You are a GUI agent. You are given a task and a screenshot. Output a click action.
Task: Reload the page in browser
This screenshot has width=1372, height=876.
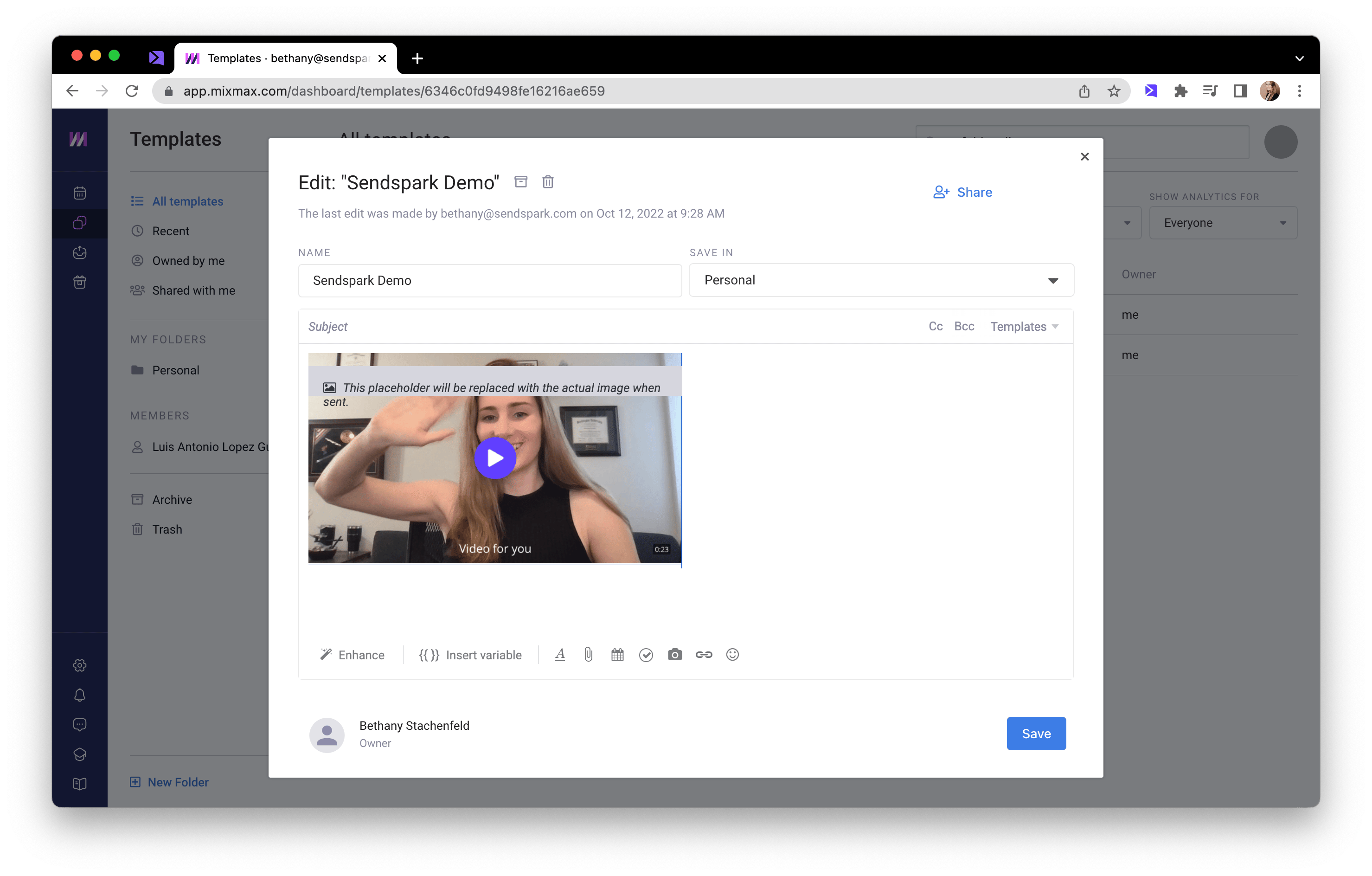pos(132,91)
